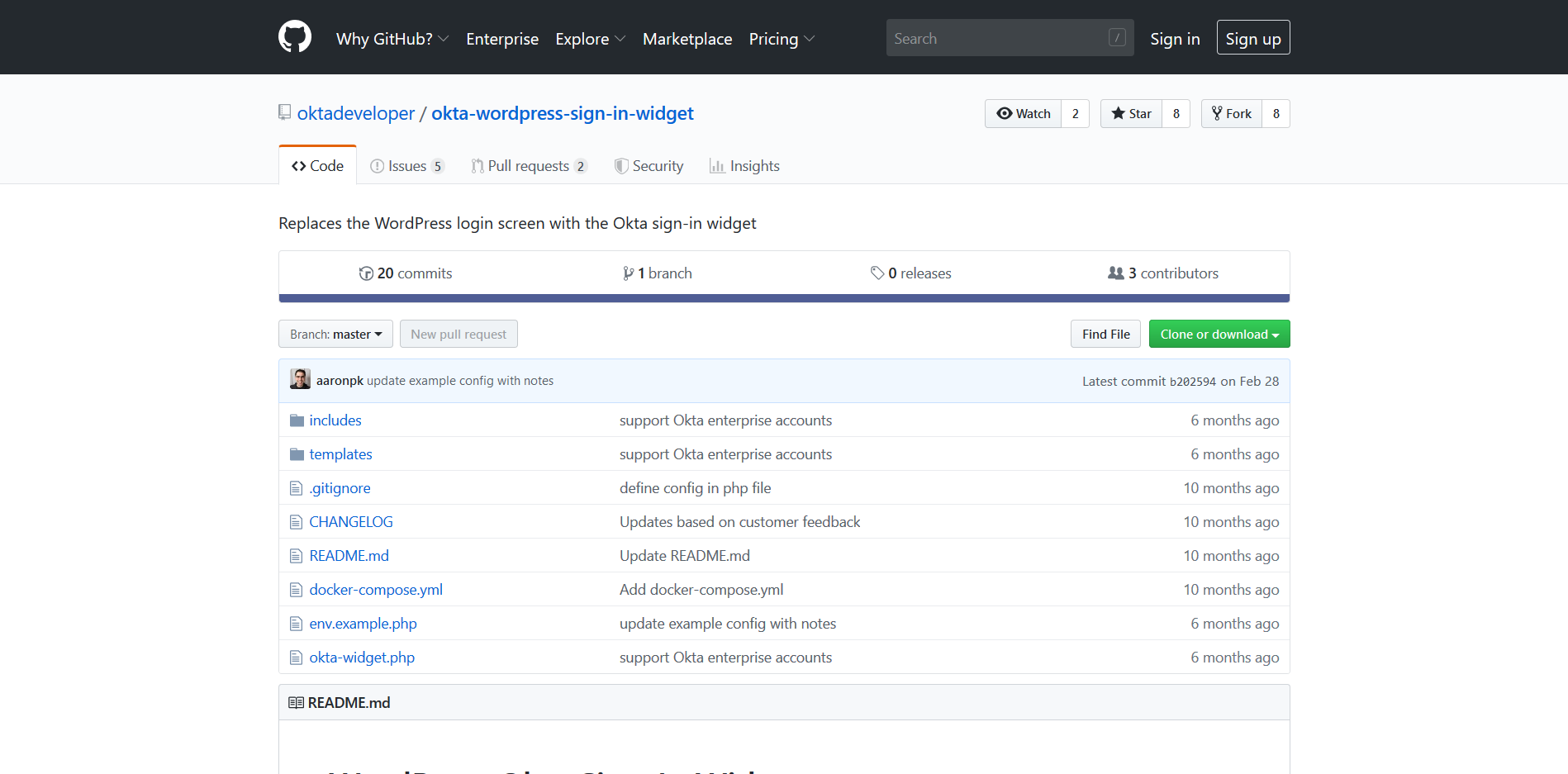The image size is (1568, 774).
Task: Click the language breakdown bar
Action: (x=784, y=298)
